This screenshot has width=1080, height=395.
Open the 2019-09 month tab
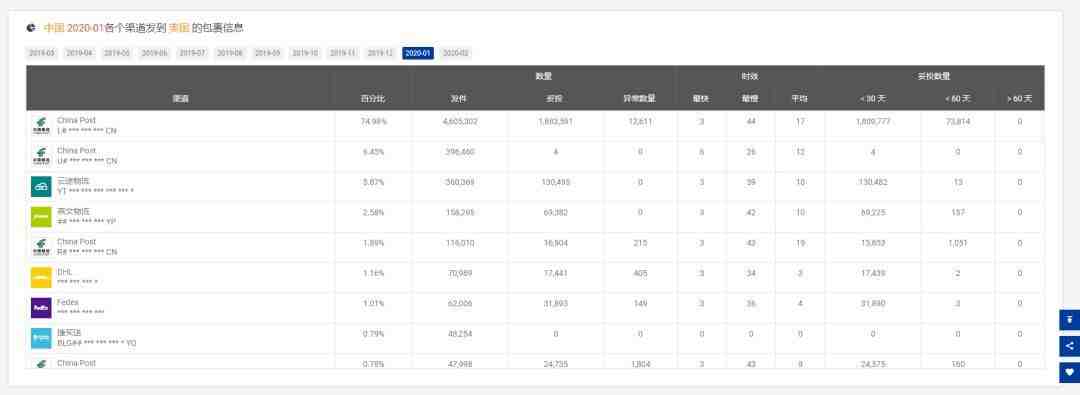click(x=267, y=53)
